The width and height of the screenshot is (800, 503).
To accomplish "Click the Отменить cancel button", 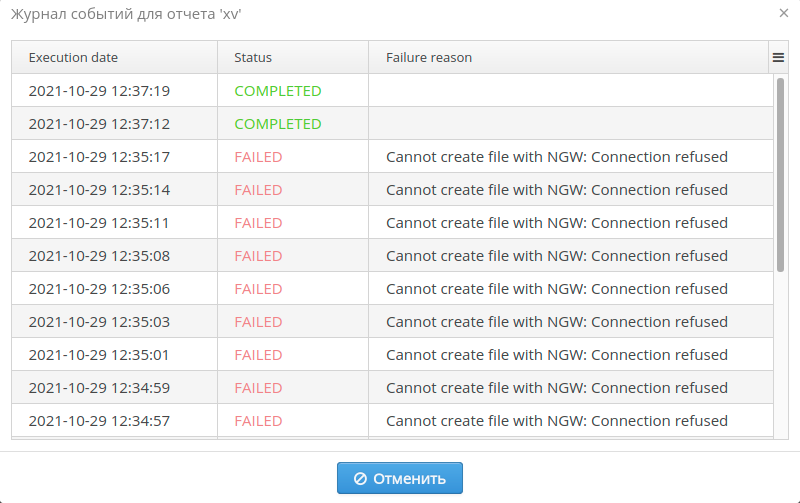I will point(399,478).
